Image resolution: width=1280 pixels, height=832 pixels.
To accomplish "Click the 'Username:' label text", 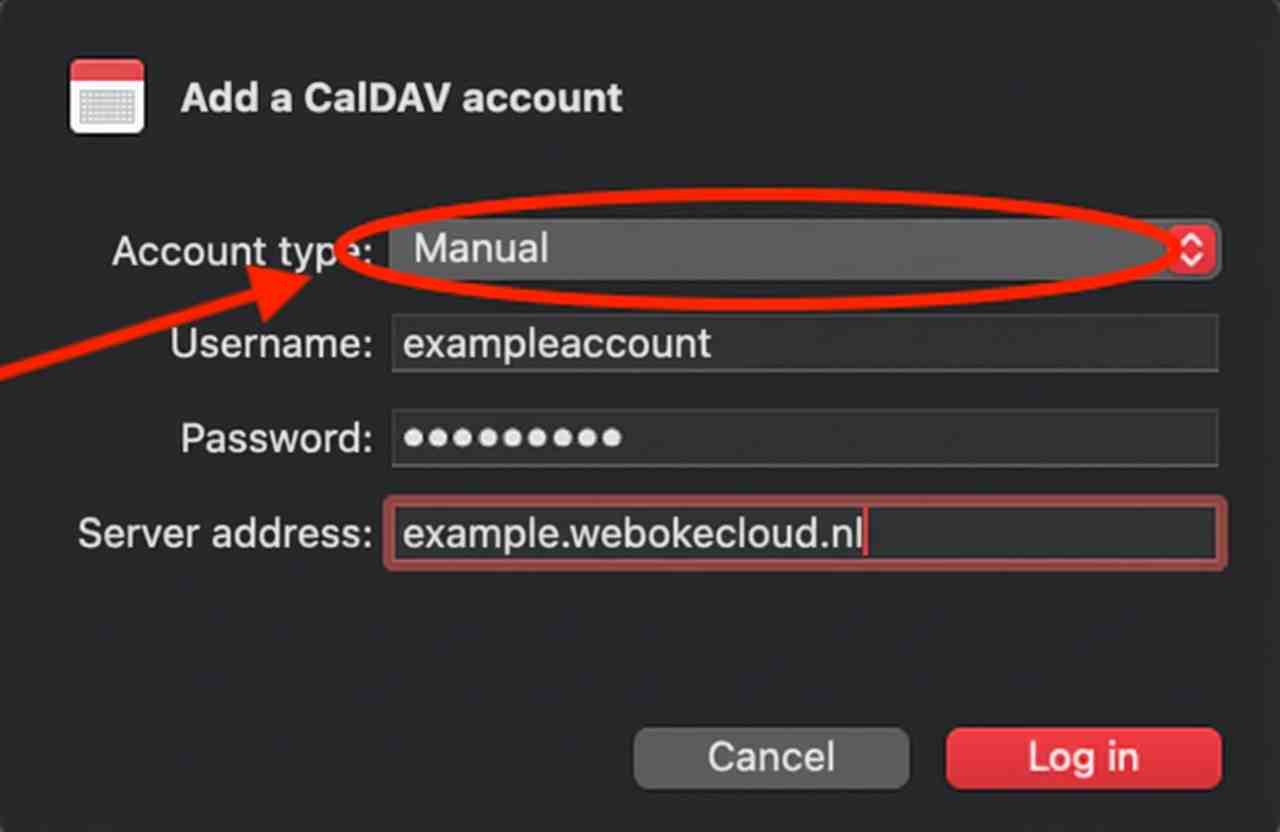I will [x=272, y=344].
